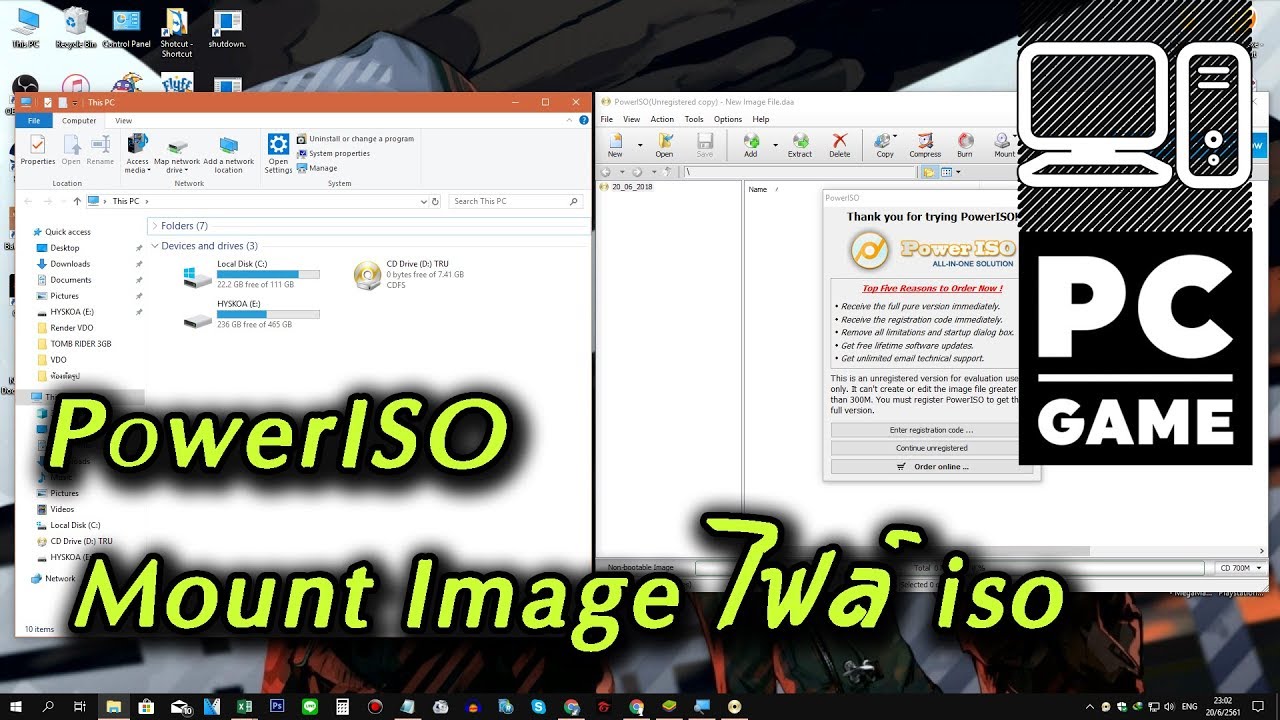Viewport: 1280px width, 720px height.
Task: Open the PowerISO Action menu
Action: pyautogui.click(x=662, y=119)
